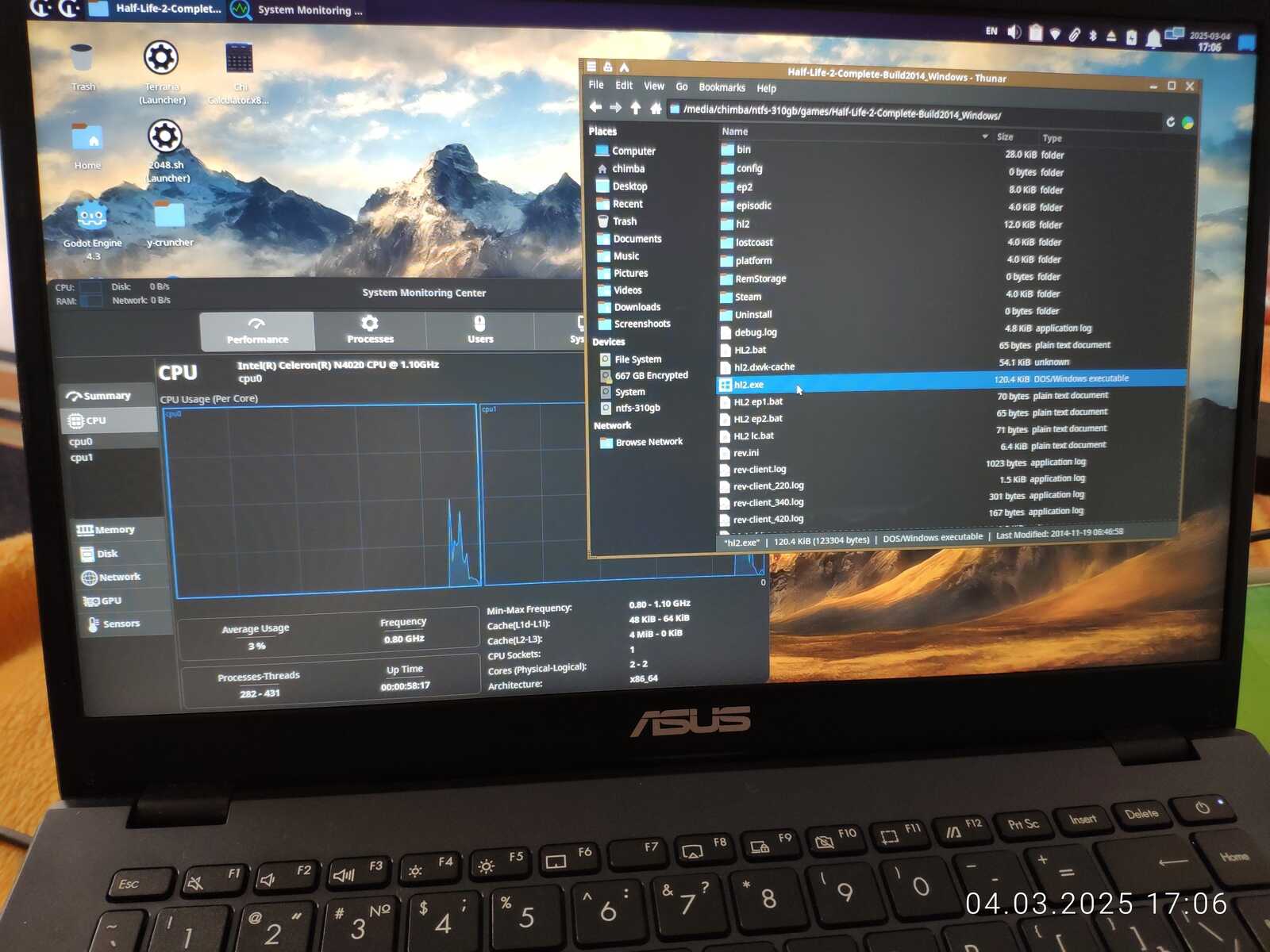Open the File menu in Thunar
The height and width of the screenshot is (952, 1270).
click(596, 85)
